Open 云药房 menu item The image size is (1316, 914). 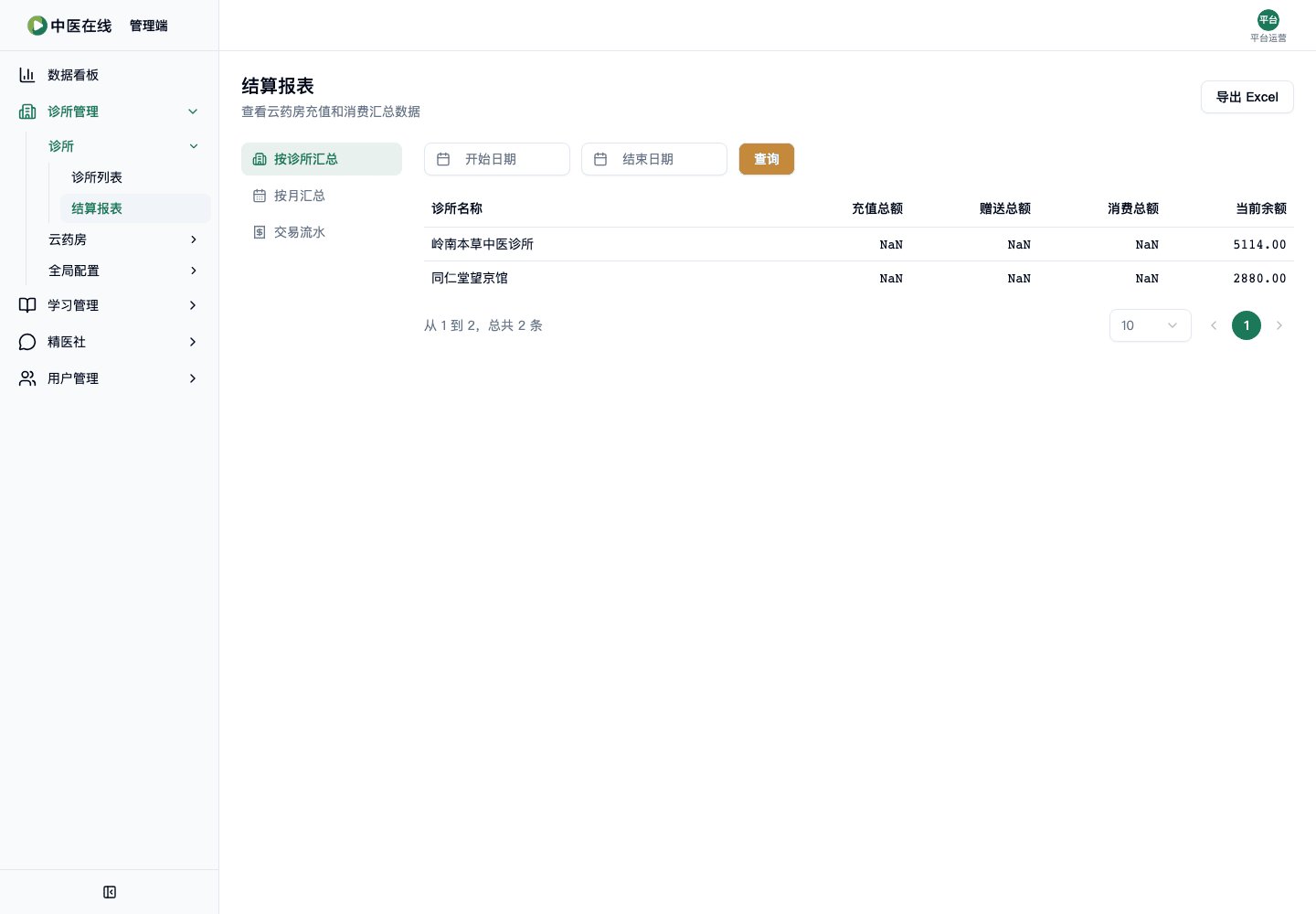pos(124,239)
